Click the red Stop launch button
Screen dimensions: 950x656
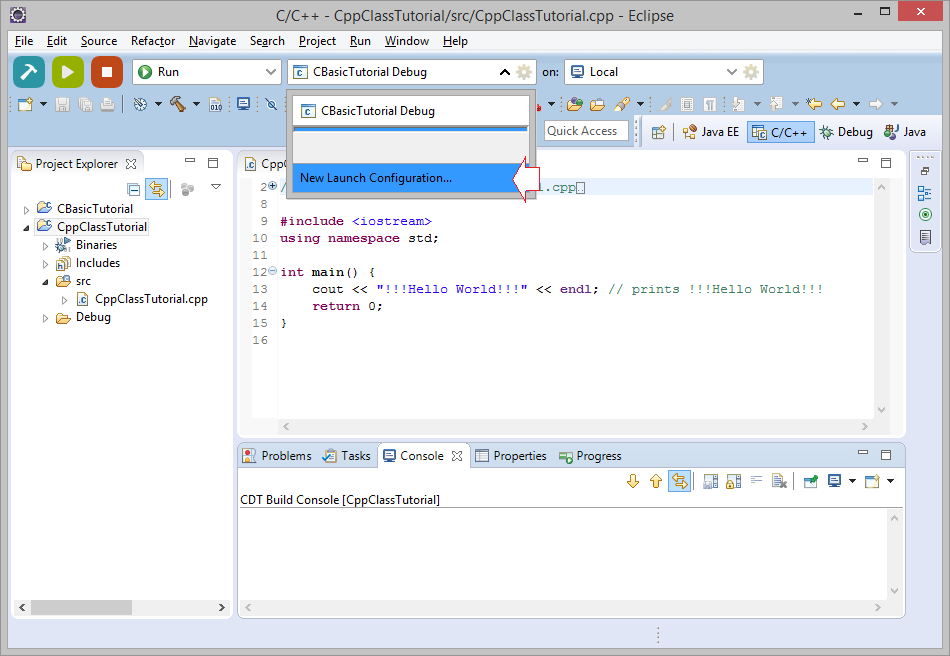(x=107, y=72)
